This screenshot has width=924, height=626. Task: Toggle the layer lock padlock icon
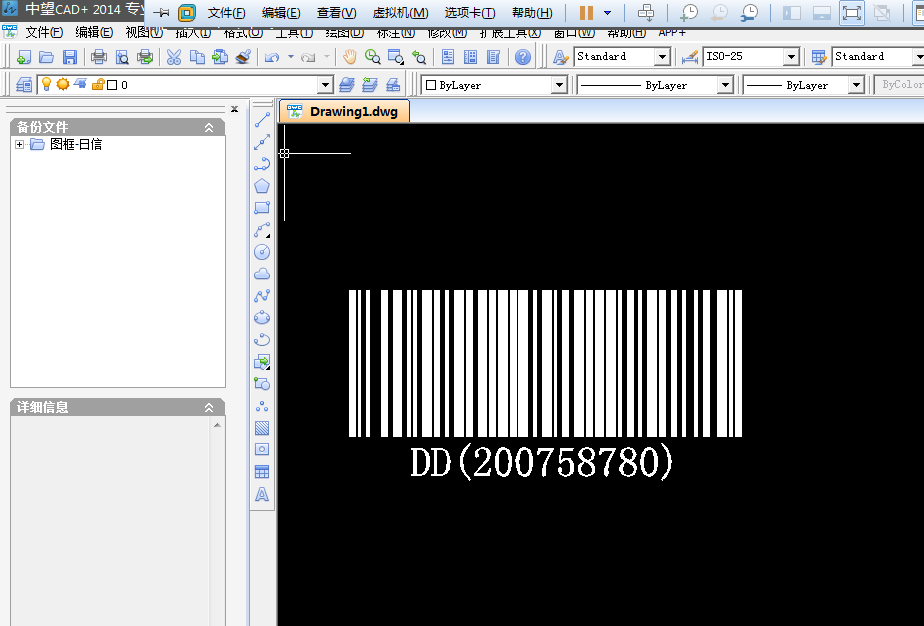(x=98, y=84)
